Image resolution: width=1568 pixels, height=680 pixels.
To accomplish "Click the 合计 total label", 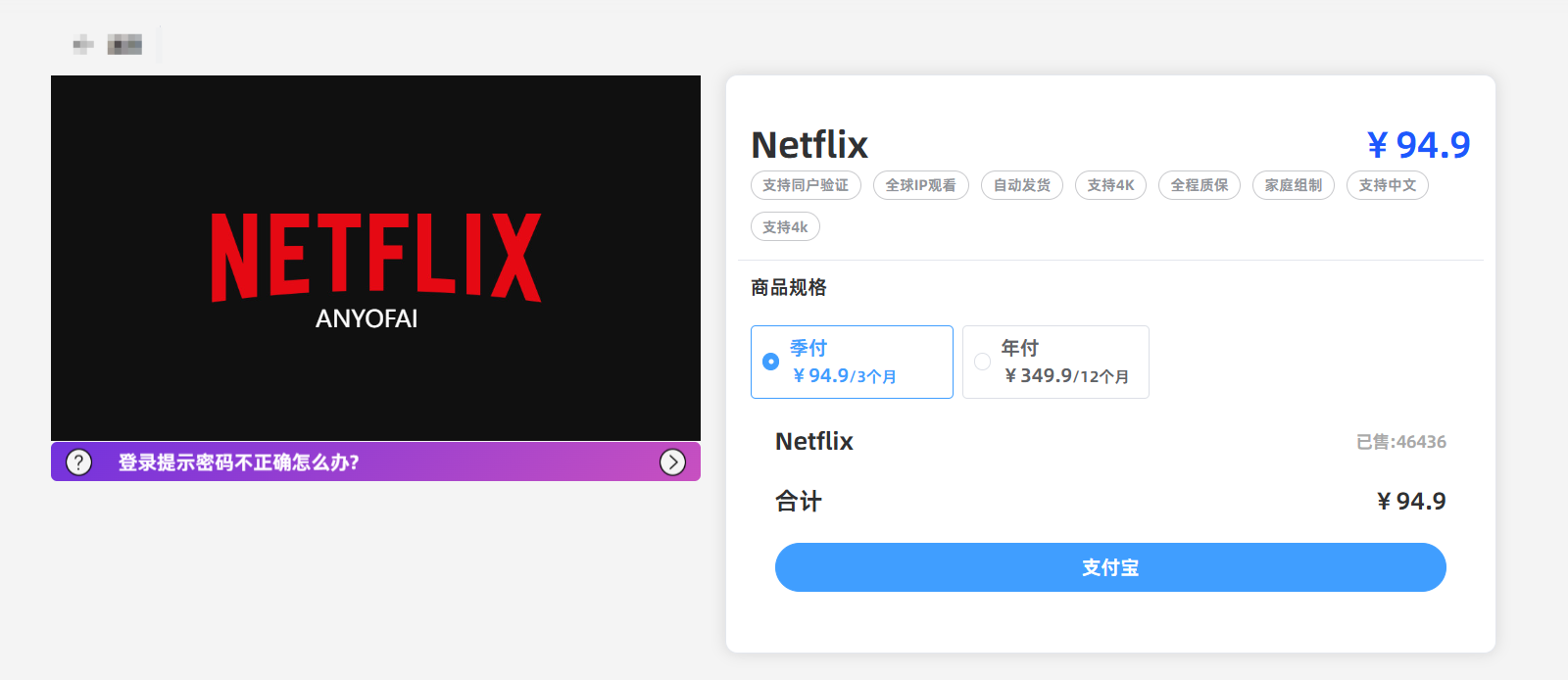I will [799, 502].
